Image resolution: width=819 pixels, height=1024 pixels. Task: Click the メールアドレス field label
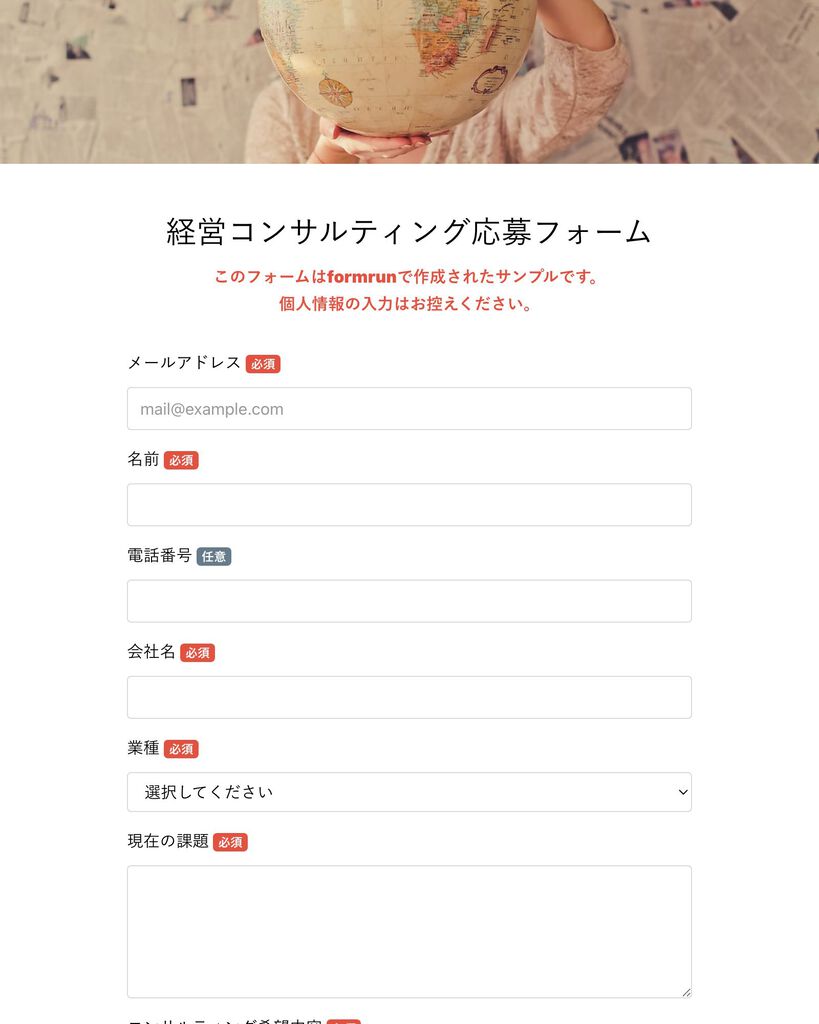(x=184, y=363)
